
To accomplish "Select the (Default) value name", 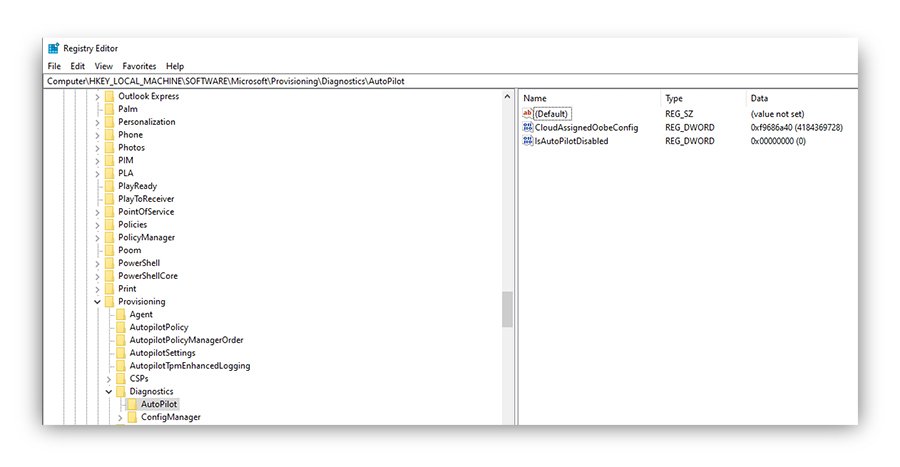I will [x=552, y=114].
